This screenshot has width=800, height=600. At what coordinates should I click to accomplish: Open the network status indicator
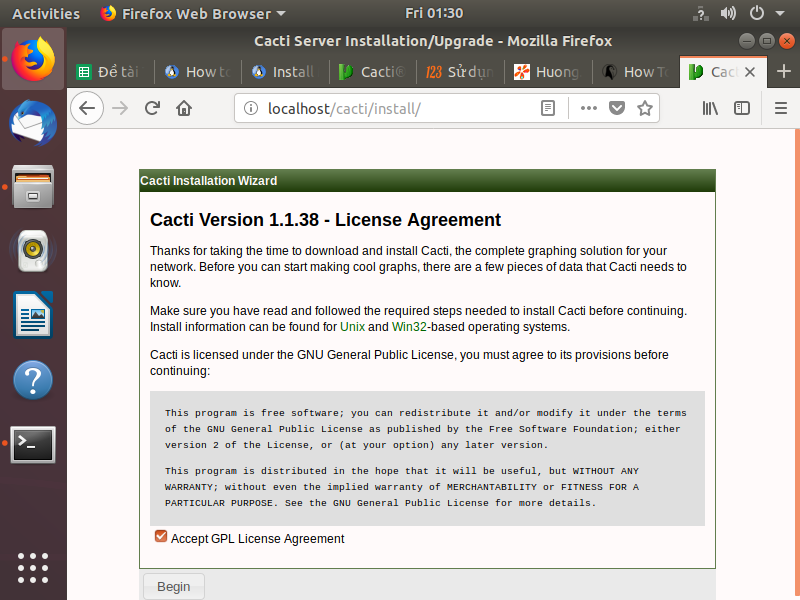click(701, 13)
